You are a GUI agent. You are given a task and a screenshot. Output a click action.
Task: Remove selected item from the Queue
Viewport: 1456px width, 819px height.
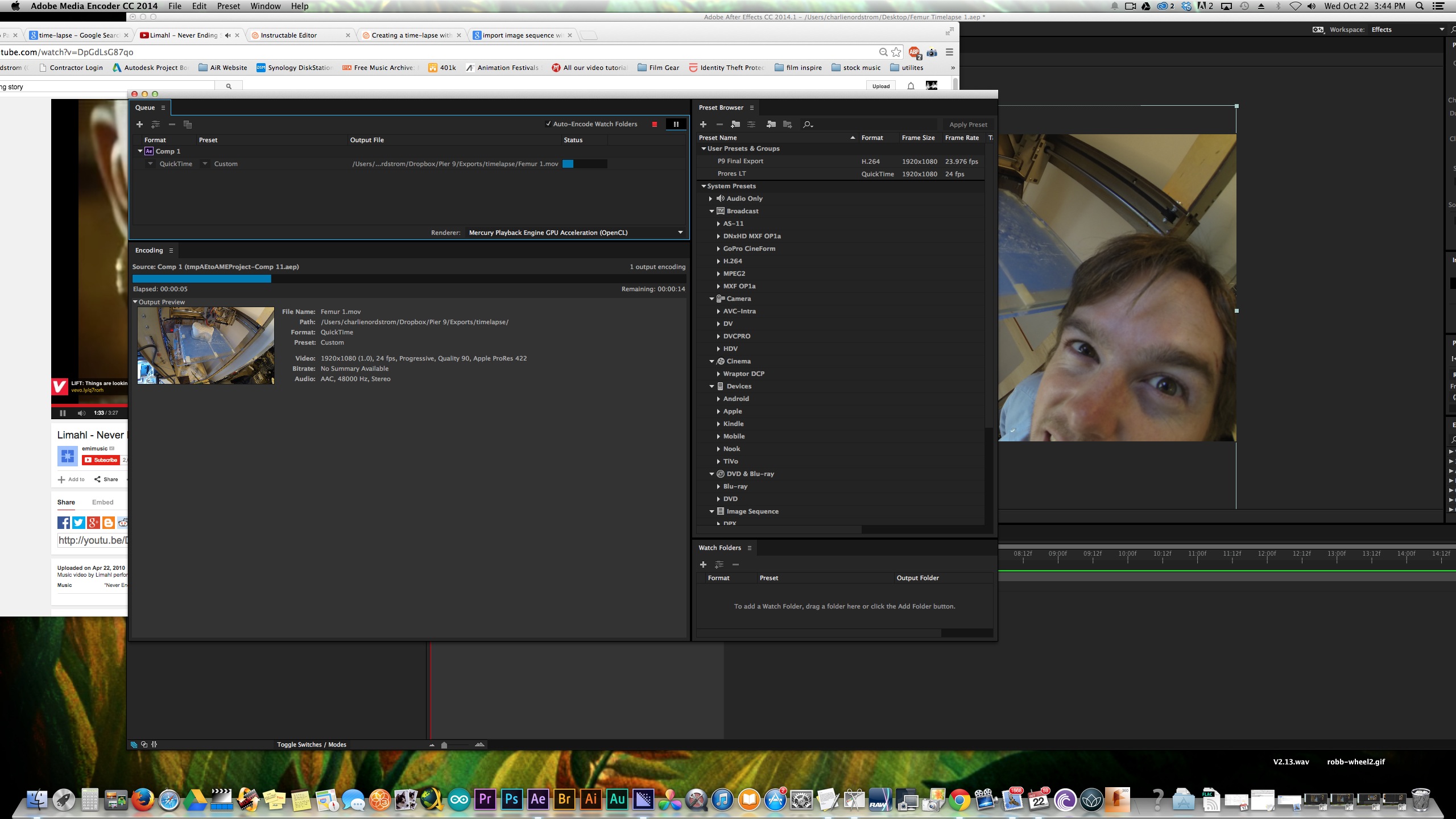tap(172, 124)
